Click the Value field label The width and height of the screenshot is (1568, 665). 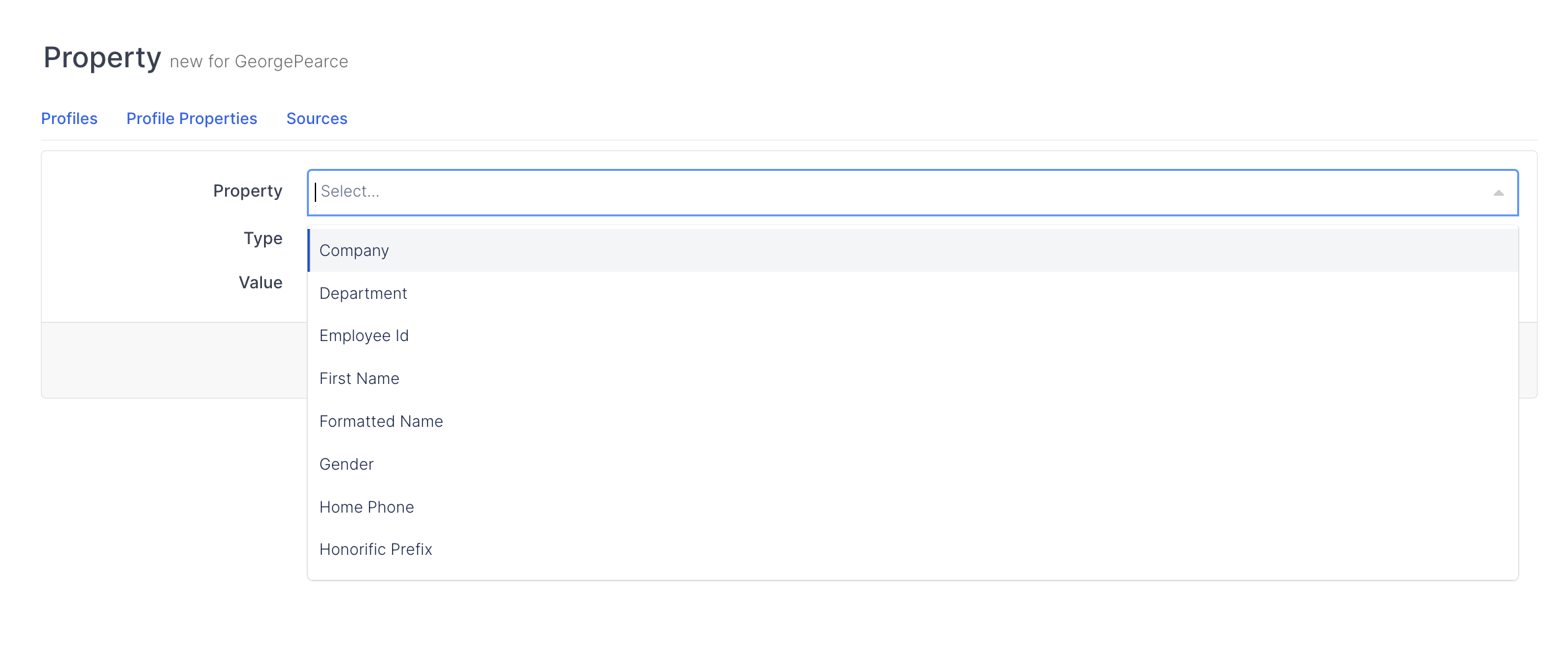[261, 283]
